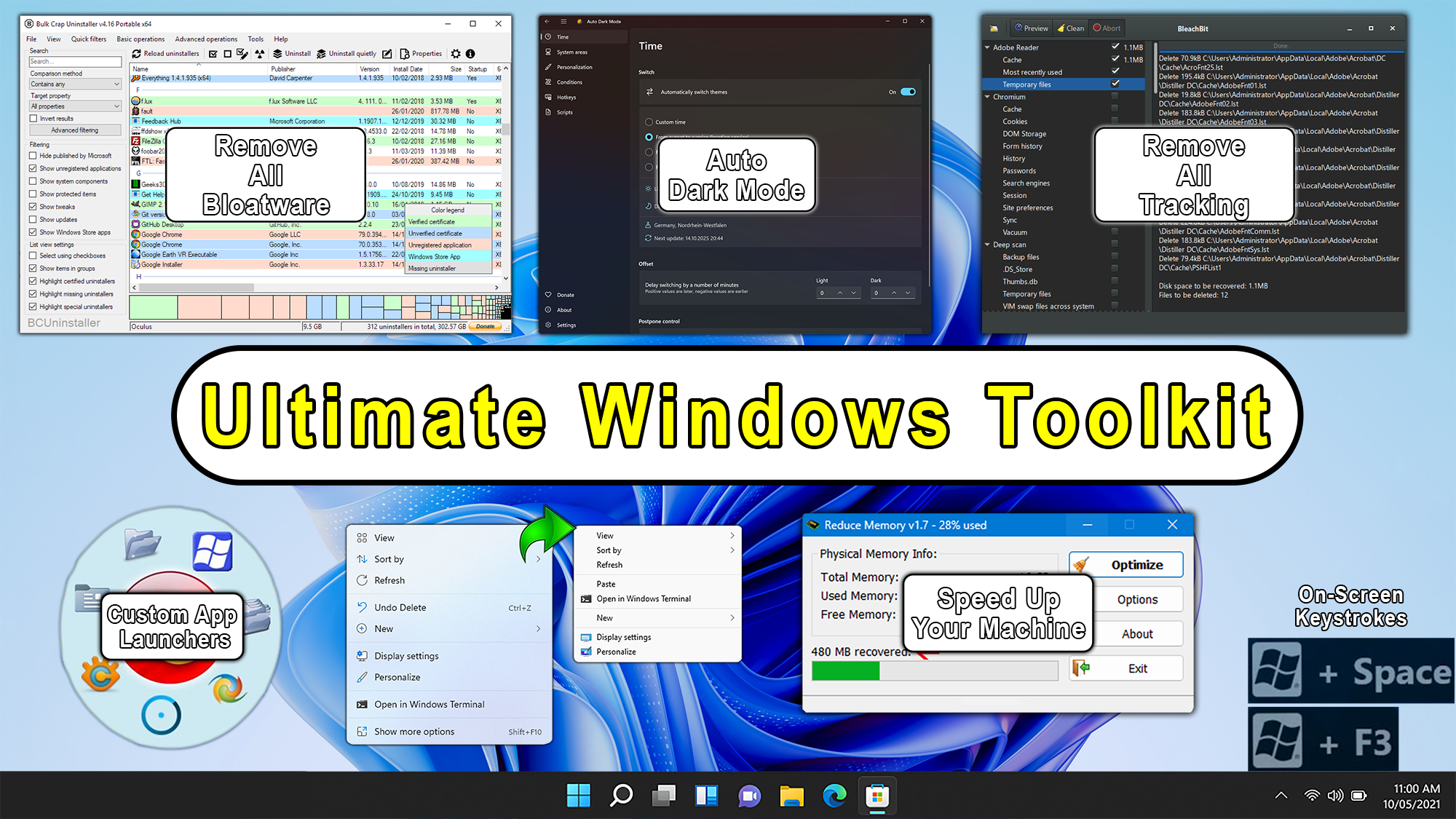Open Microsoft Edge from the taskbar
Viewport: 1456px width, 819px height.
(834, 796)
